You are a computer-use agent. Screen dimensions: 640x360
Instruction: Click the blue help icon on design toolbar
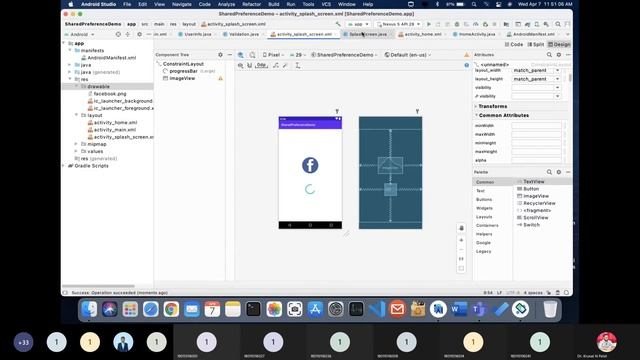[x=467, y=65]
